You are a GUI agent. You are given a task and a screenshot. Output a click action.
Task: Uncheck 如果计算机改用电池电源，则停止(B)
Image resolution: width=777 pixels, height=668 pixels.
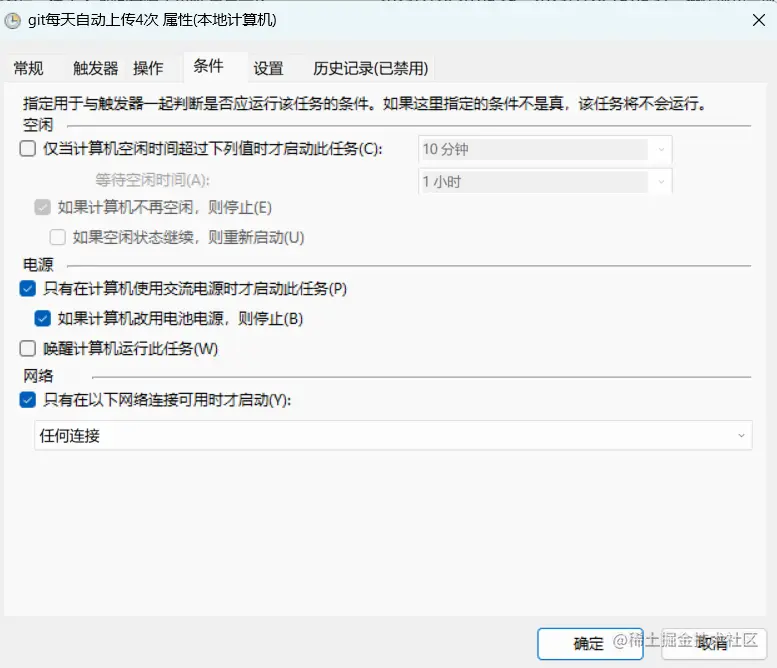point(43,318)
